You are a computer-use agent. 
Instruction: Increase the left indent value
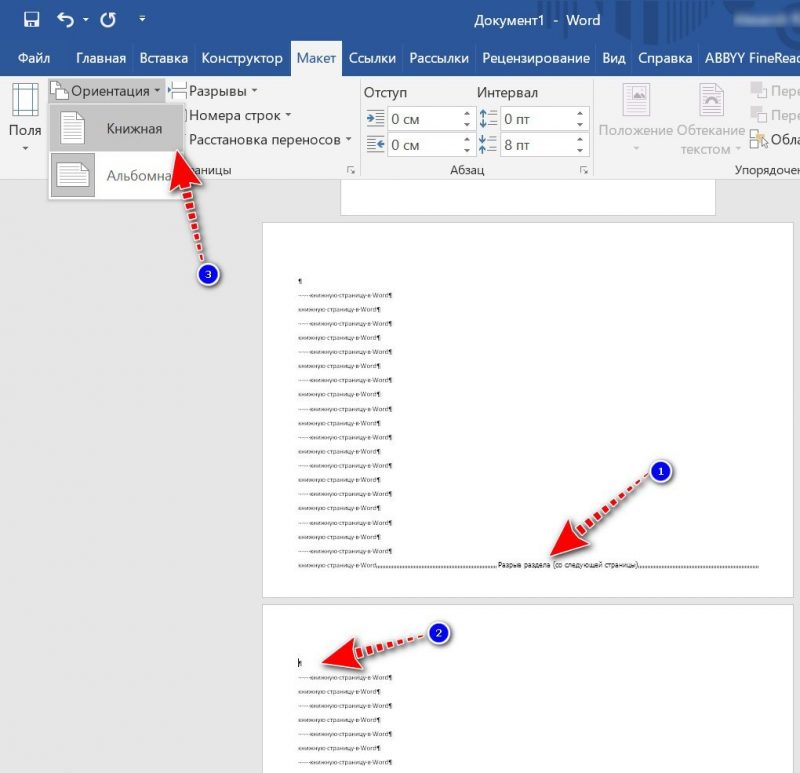(x=467, y=113)
